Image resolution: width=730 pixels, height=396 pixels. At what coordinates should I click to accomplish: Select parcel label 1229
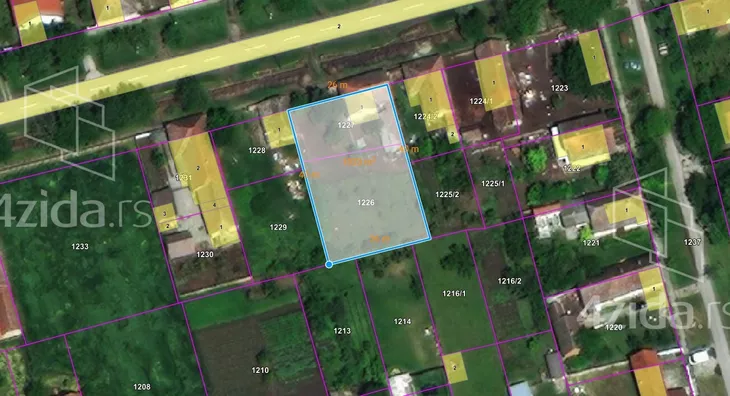(x=278, y=227)
